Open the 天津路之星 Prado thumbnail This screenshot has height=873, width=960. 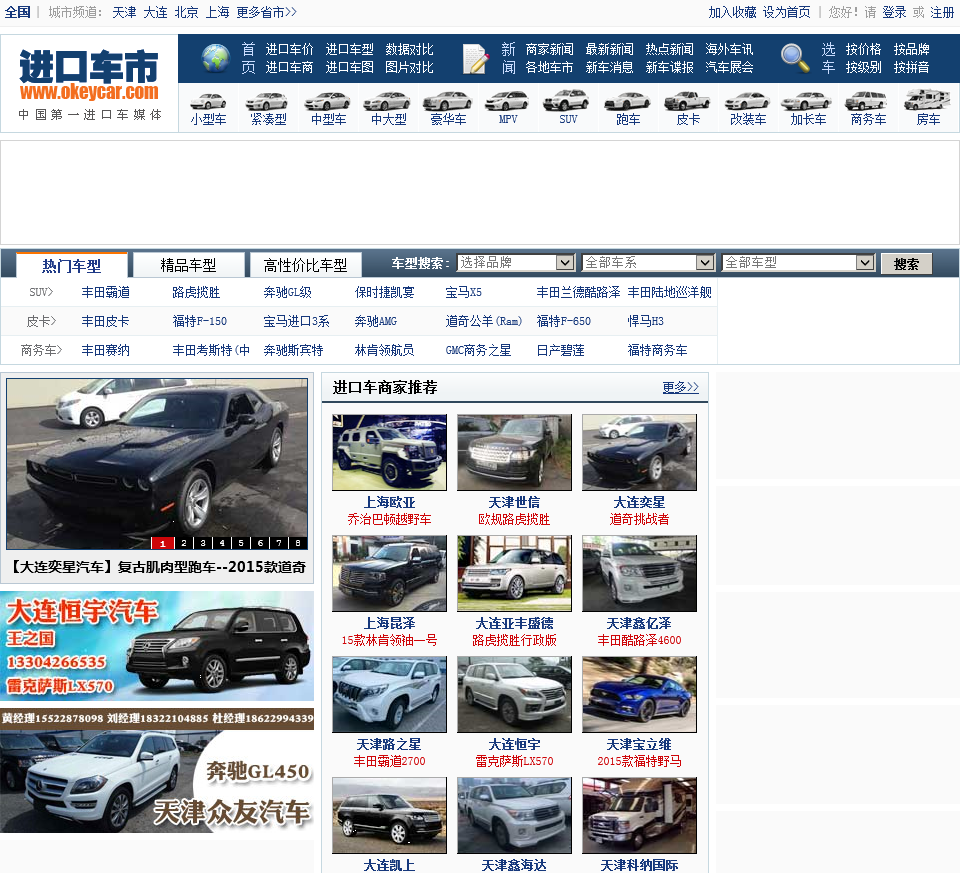pyautogui.click(x=389, y=695)
